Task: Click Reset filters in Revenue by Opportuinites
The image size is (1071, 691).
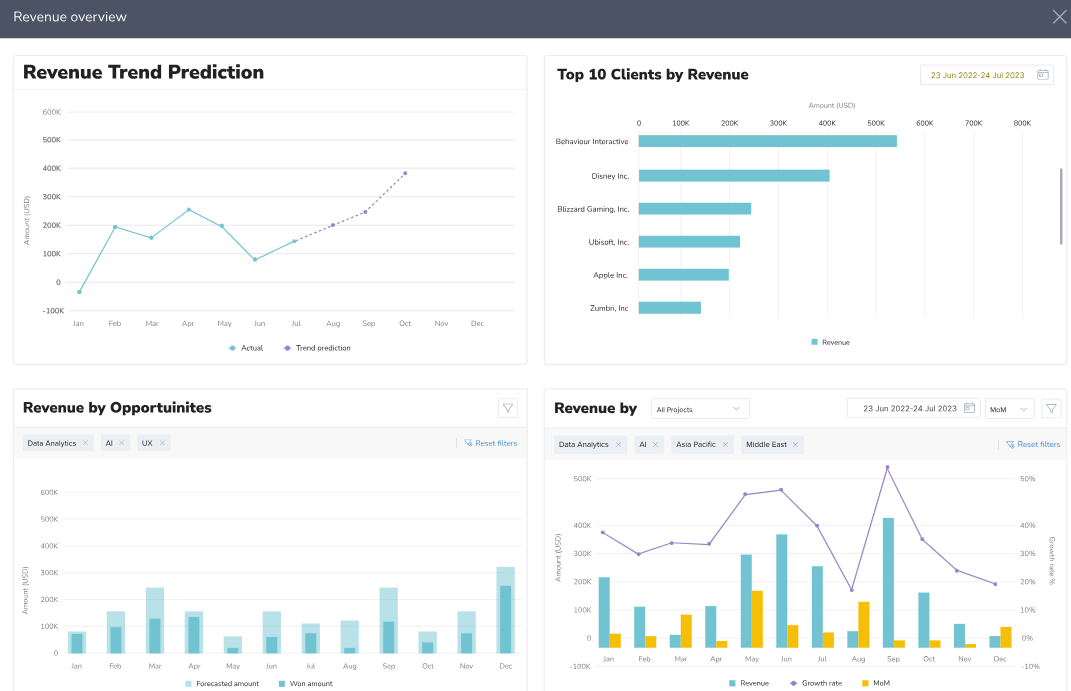Action: point(489,443)
